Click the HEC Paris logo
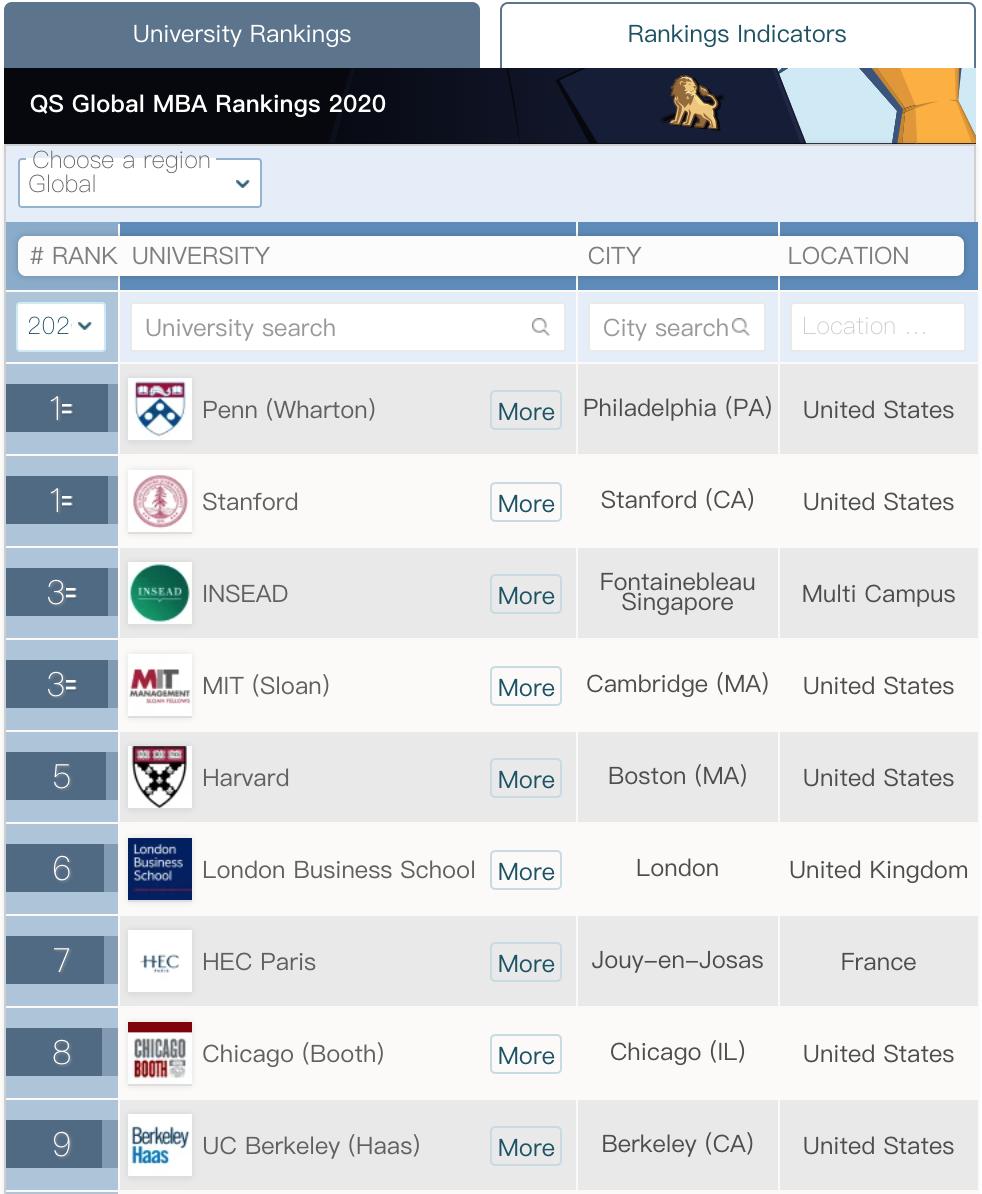 [160, 961]
